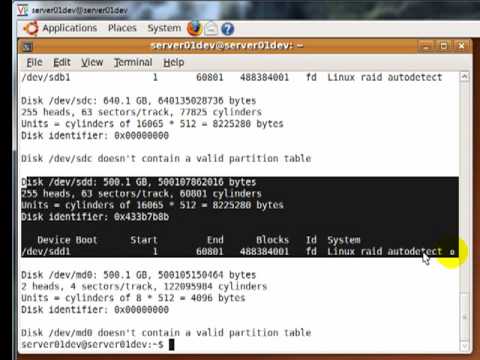The image size is (480, 360).
Task: Click the '/dev/sdd1' partition row
Action: [x=232, y=252]
